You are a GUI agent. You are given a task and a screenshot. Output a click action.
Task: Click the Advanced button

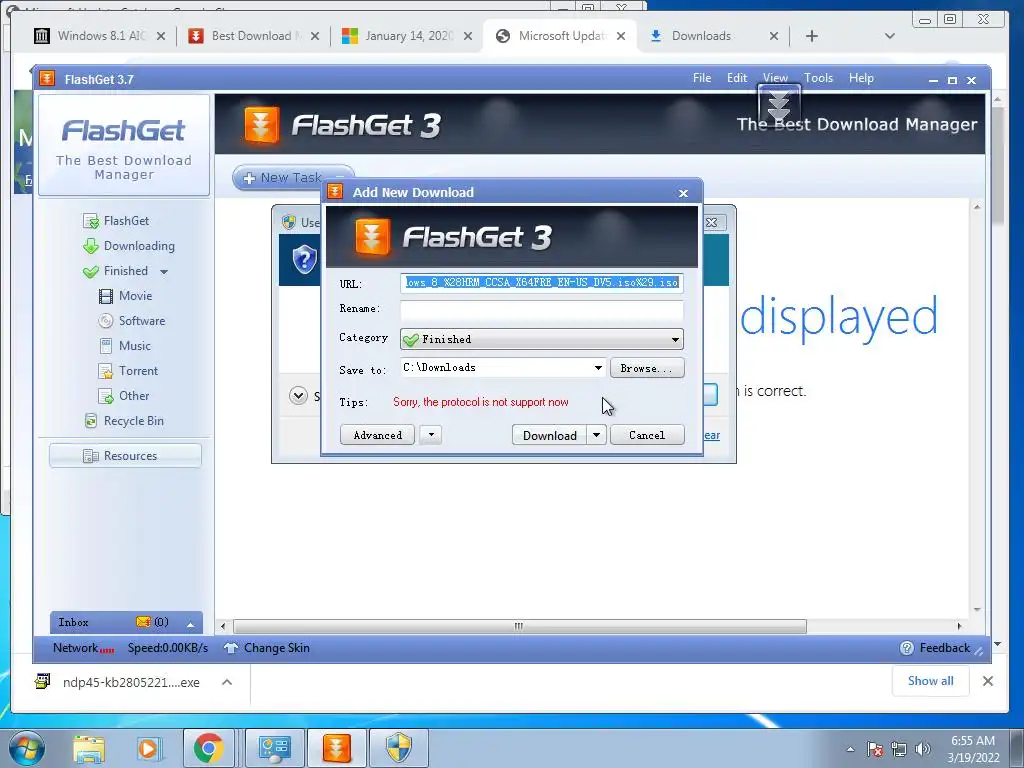[x=377, y=435]
